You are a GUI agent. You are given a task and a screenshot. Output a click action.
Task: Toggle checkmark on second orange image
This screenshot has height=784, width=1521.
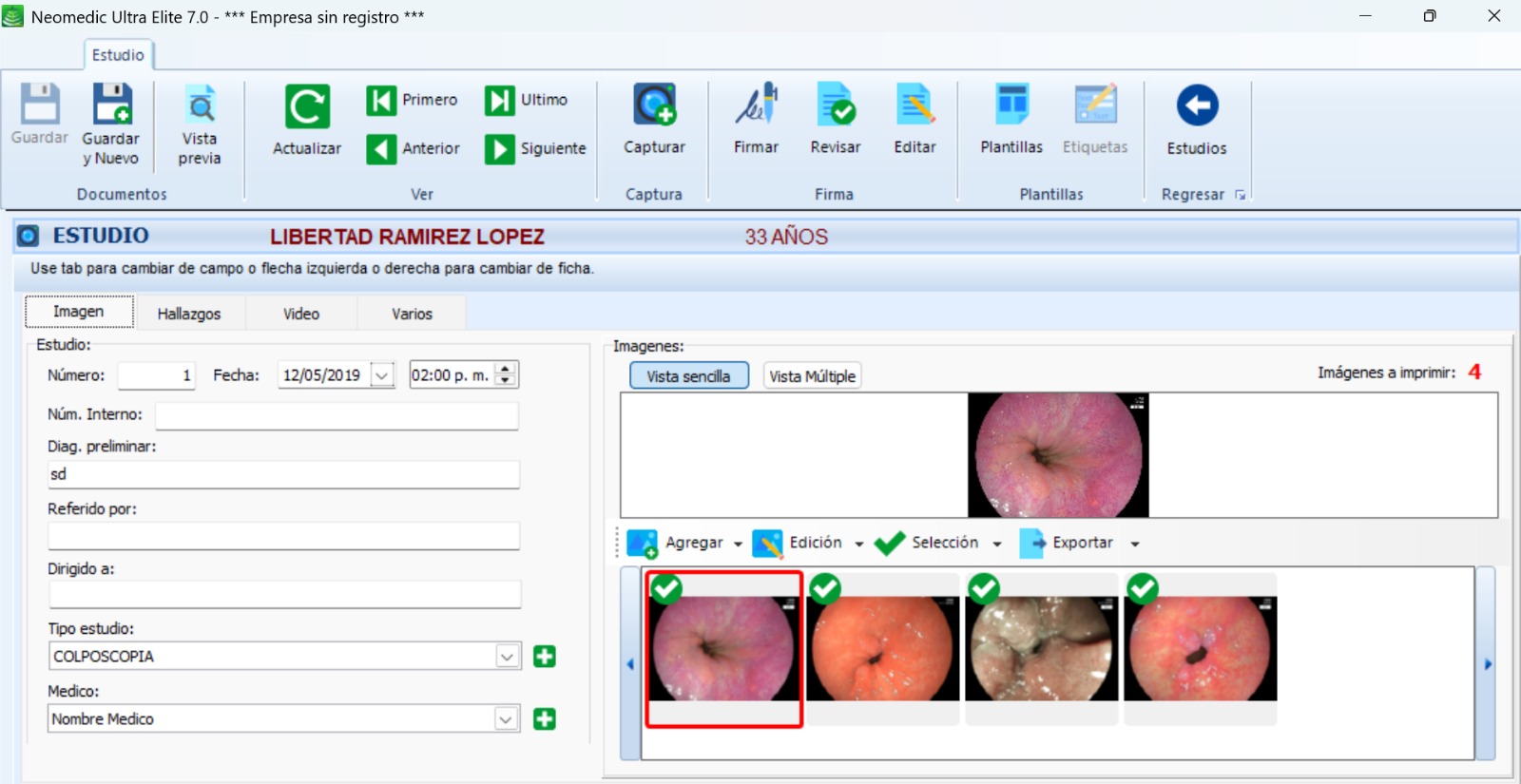click(825, 589)
